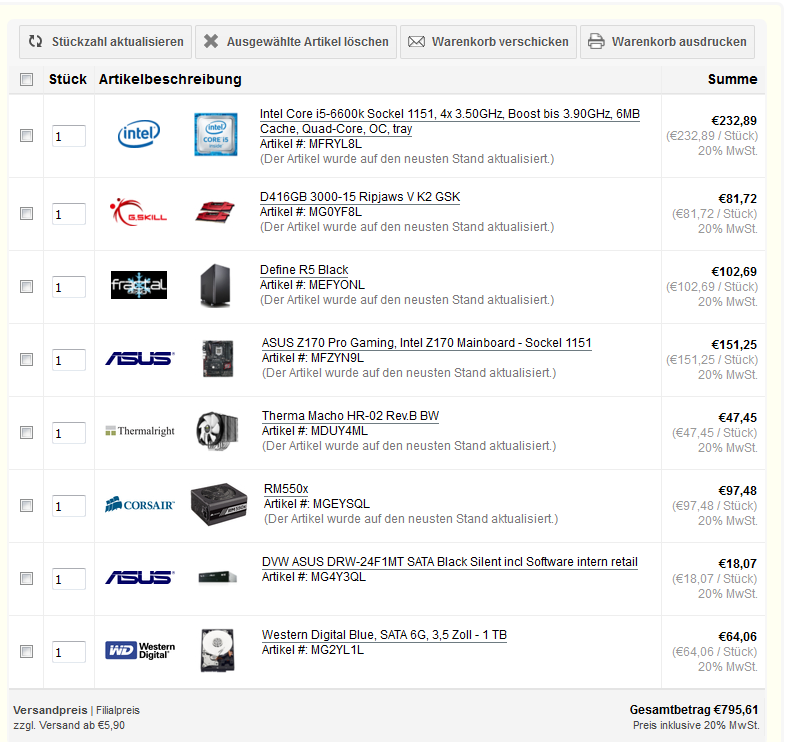Check the ASUS Z170 Pro Gaming row checkbox
790x742 pixels.
click(x=27, y=360)
